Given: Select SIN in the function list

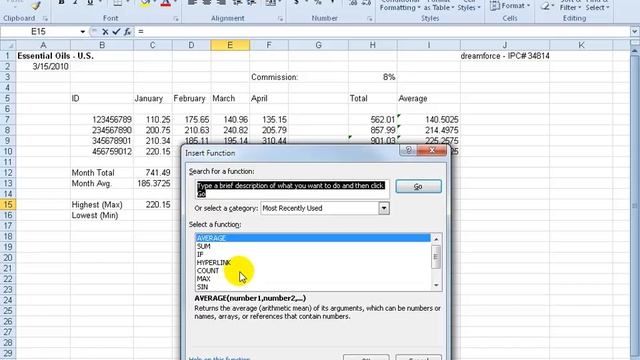Looking at the screenshot, I should click(313, 287).
